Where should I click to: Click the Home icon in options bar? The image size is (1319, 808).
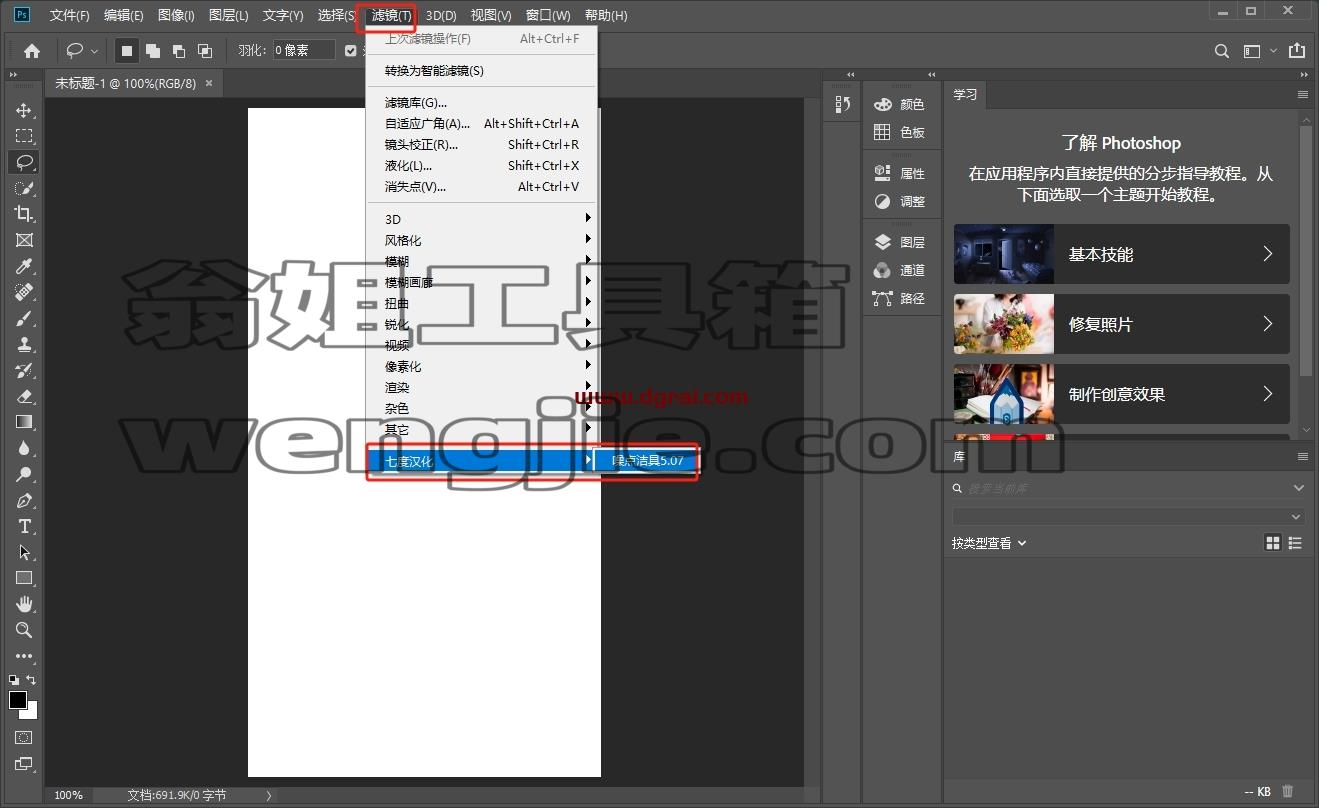click(32, 50)
